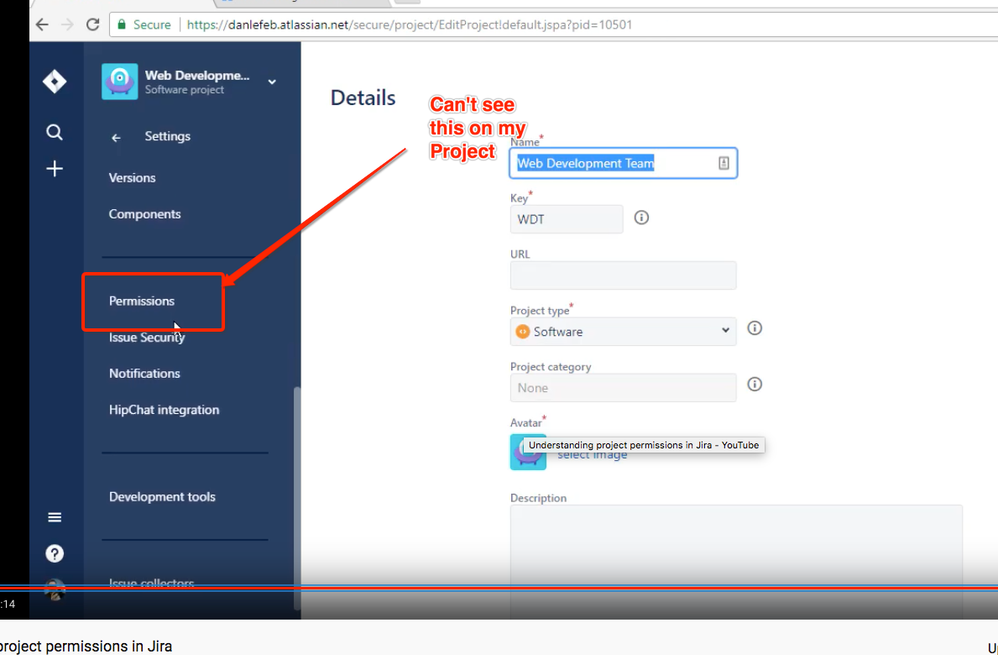
Task: Open HipChat integration settings
Action: pyautogui.click(x=164, y=410)
